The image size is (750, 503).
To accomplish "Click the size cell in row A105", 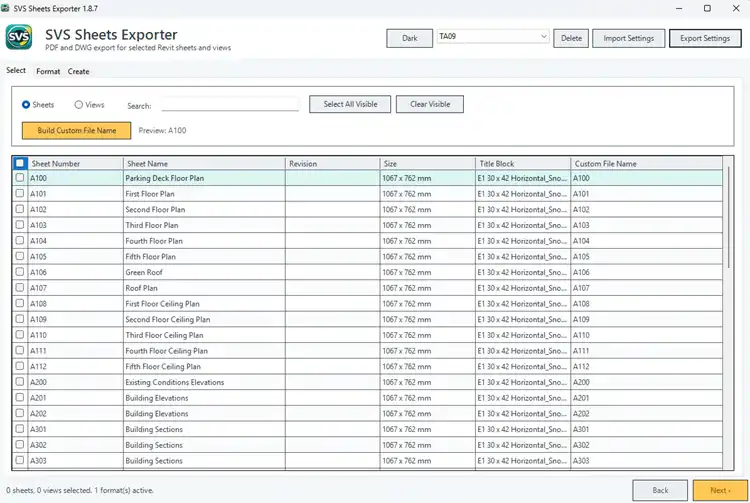I will 428,257.
